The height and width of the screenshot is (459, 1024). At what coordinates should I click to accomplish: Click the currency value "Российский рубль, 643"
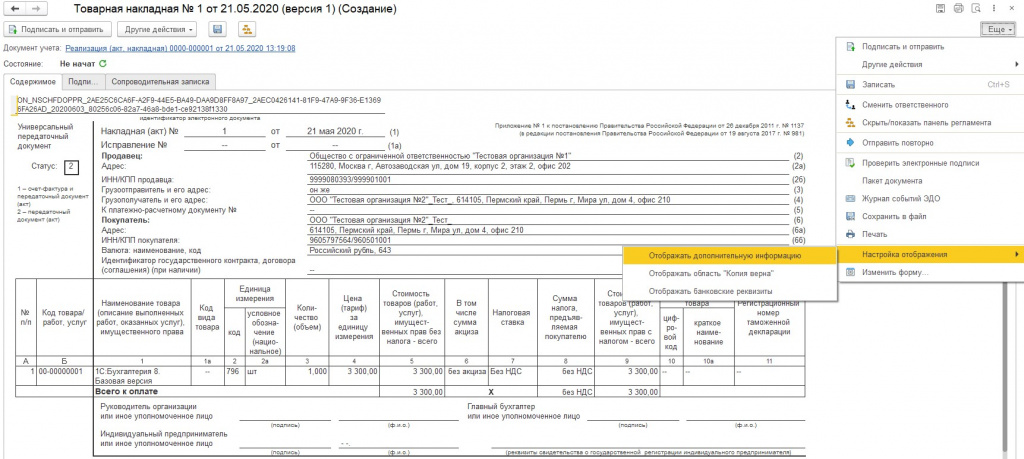tap(349, 250)
